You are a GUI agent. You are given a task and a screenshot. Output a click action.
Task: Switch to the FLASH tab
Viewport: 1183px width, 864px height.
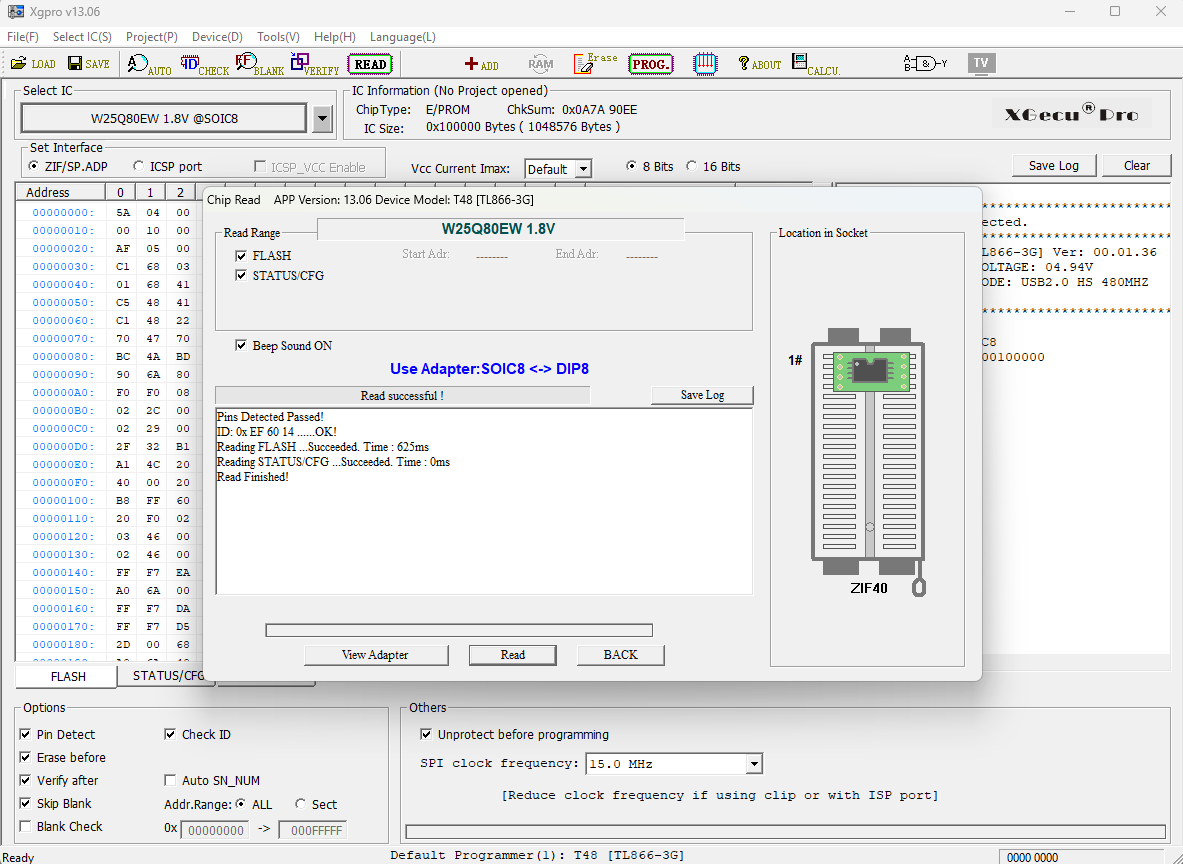68,677
